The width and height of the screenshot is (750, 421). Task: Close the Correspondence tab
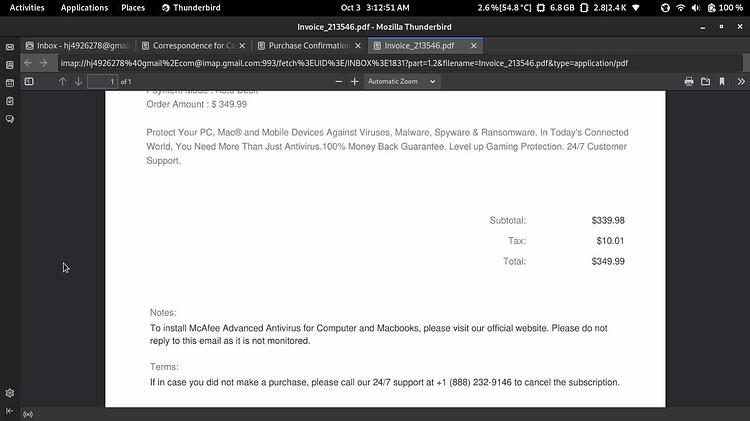click(x=242, y=46)
